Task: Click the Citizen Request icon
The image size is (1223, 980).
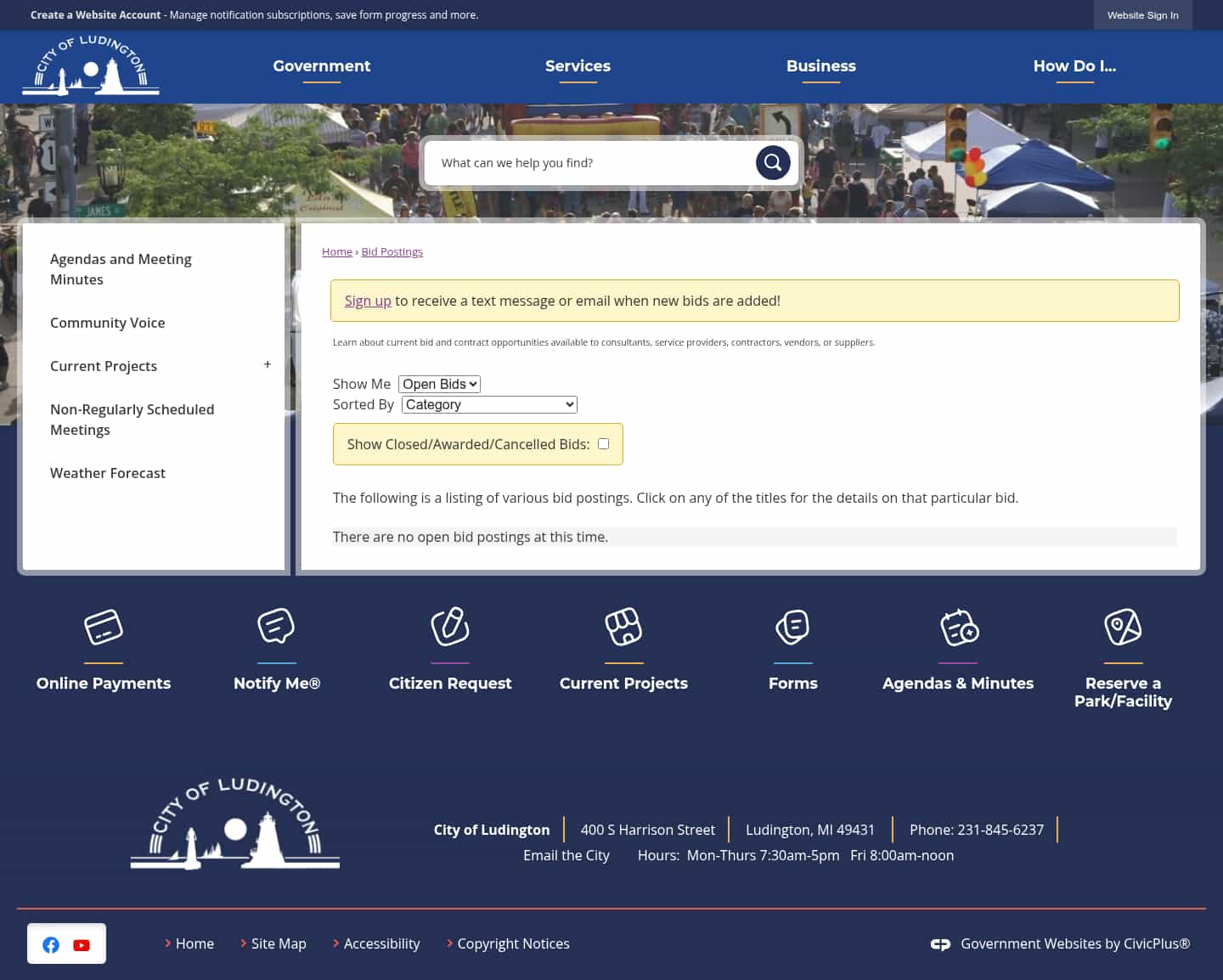Action: pyautogui.click(x=450, y=627)
